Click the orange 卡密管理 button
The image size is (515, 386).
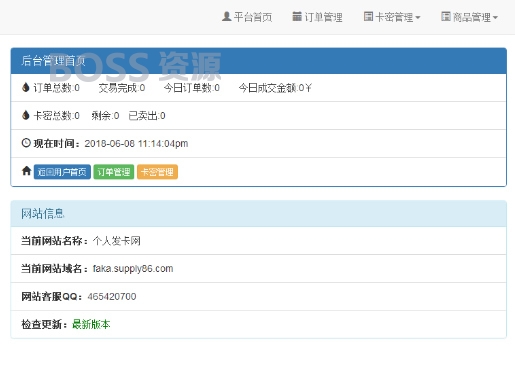pyautogui.click(x=157, y=172)
